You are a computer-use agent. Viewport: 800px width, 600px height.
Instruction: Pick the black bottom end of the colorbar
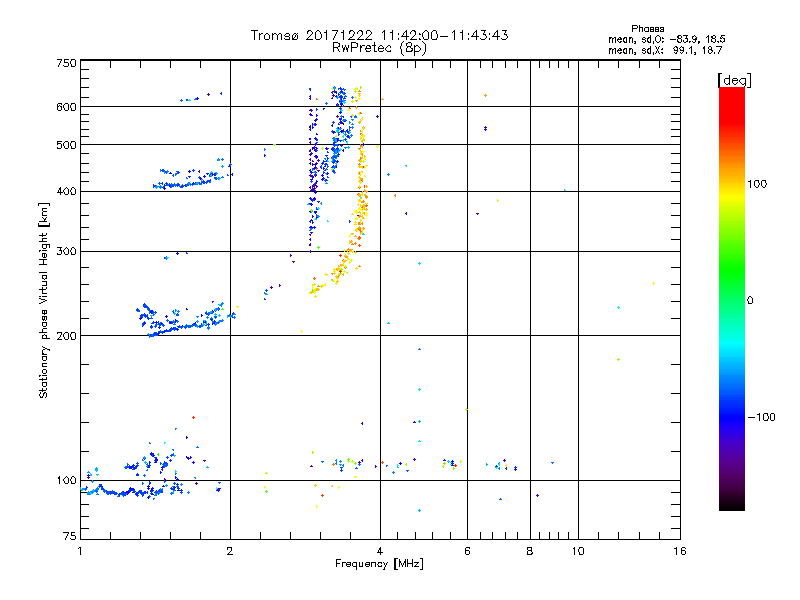click(732, 505)
